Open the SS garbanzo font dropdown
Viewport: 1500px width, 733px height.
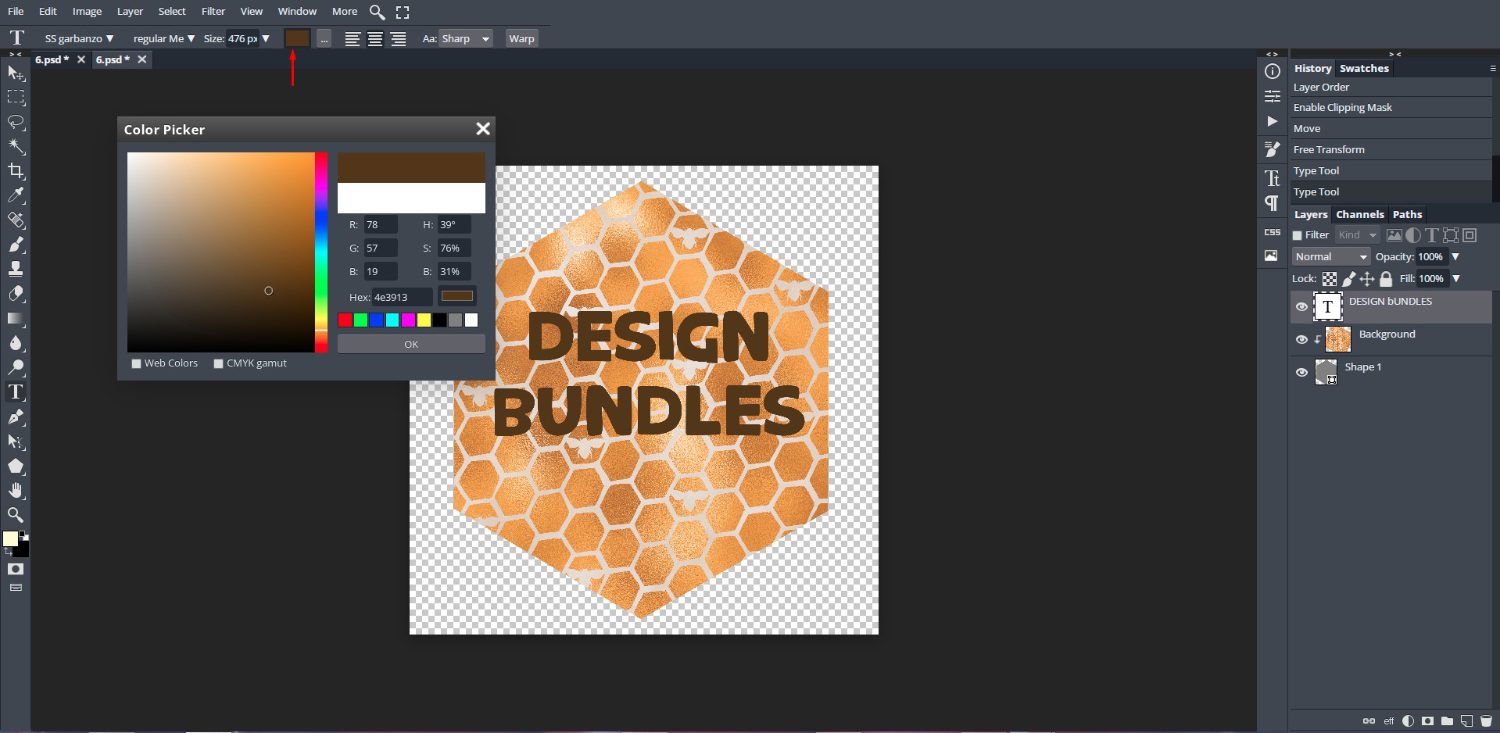coord(79,39)
